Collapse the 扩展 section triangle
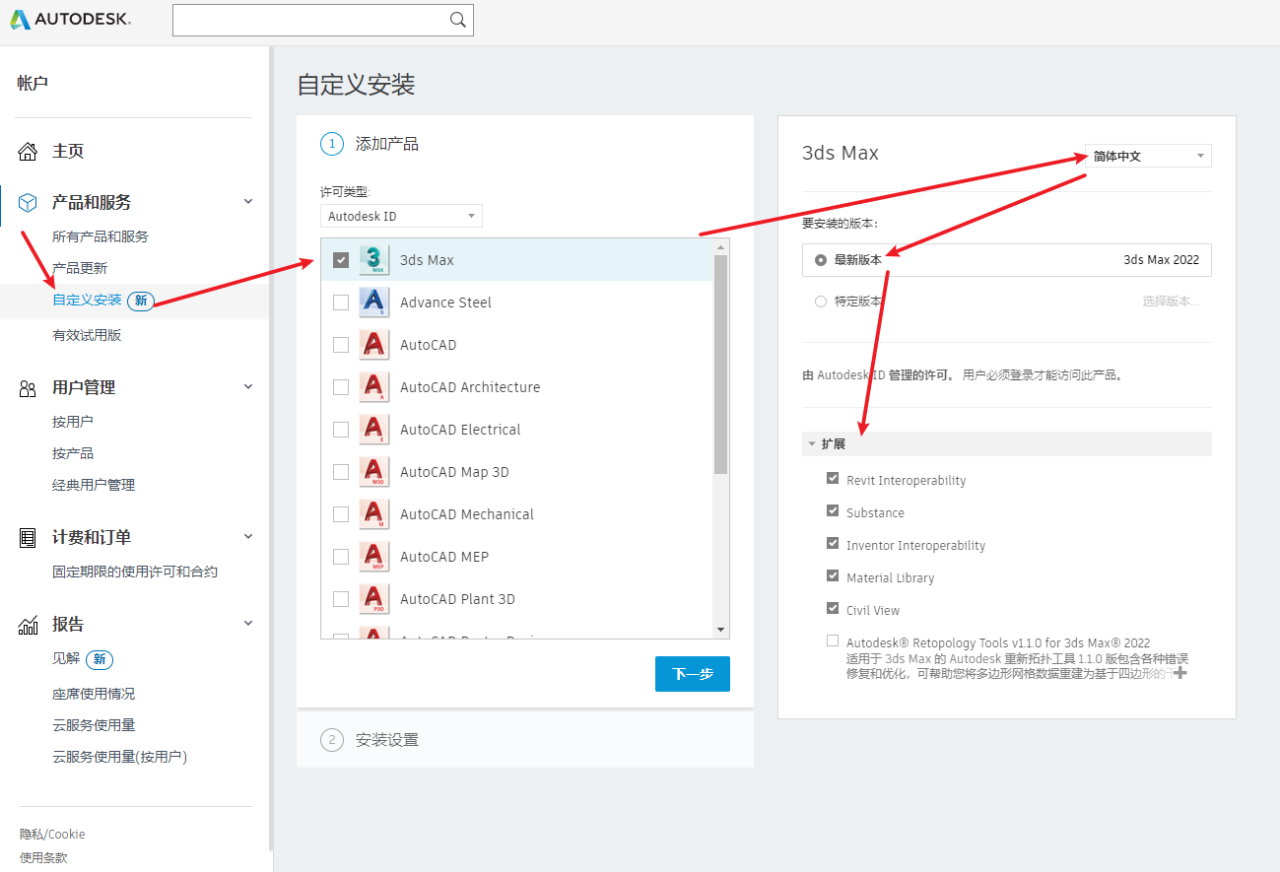1280x872 pixels. coord(812,444)
